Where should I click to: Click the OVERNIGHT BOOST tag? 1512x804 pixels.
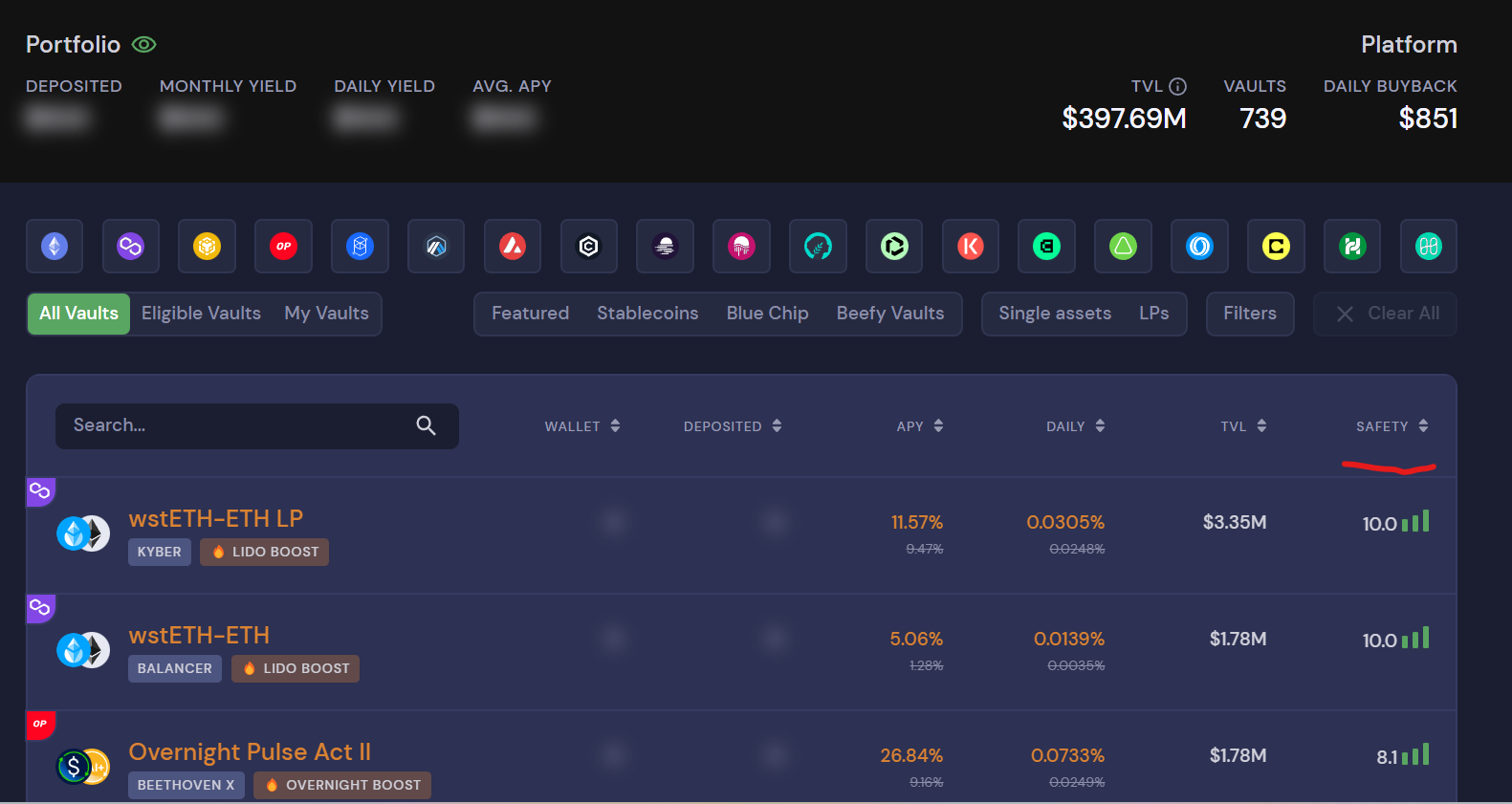[342, 785]
